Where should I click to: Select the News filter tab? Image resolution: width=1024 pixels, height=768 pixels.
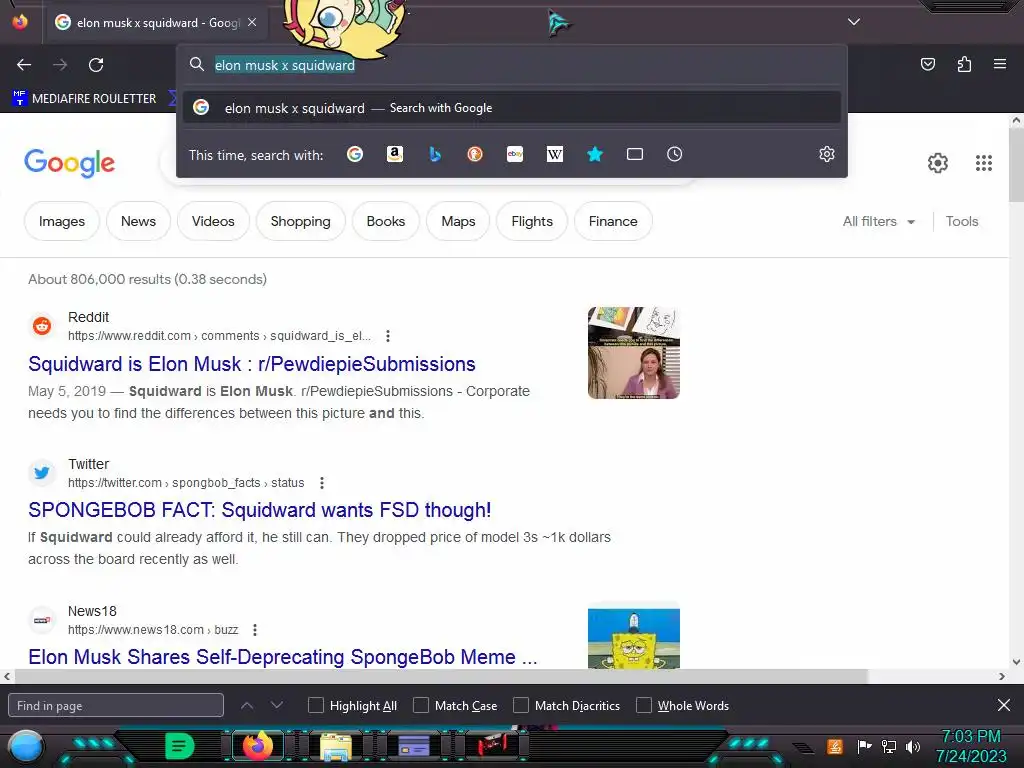pos(138,221)
